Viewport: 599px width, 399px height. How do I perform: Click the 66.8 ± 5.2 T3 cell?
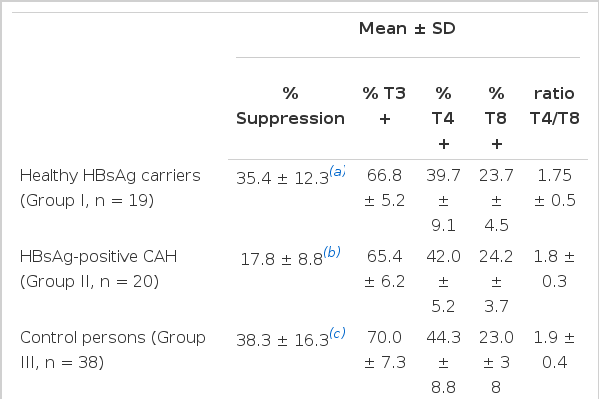384,188
